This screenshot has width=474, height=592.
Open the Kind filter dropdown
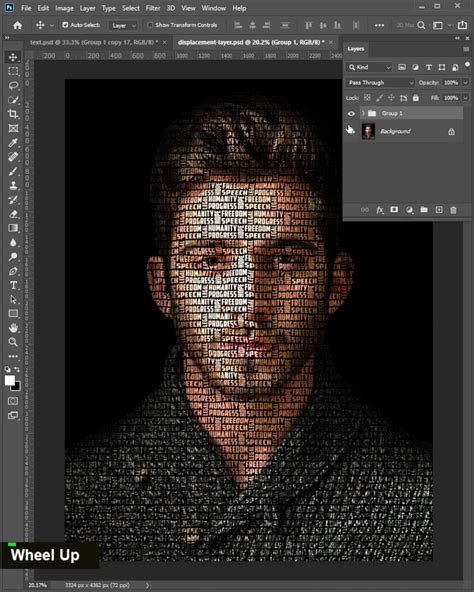tap(369, 67)
